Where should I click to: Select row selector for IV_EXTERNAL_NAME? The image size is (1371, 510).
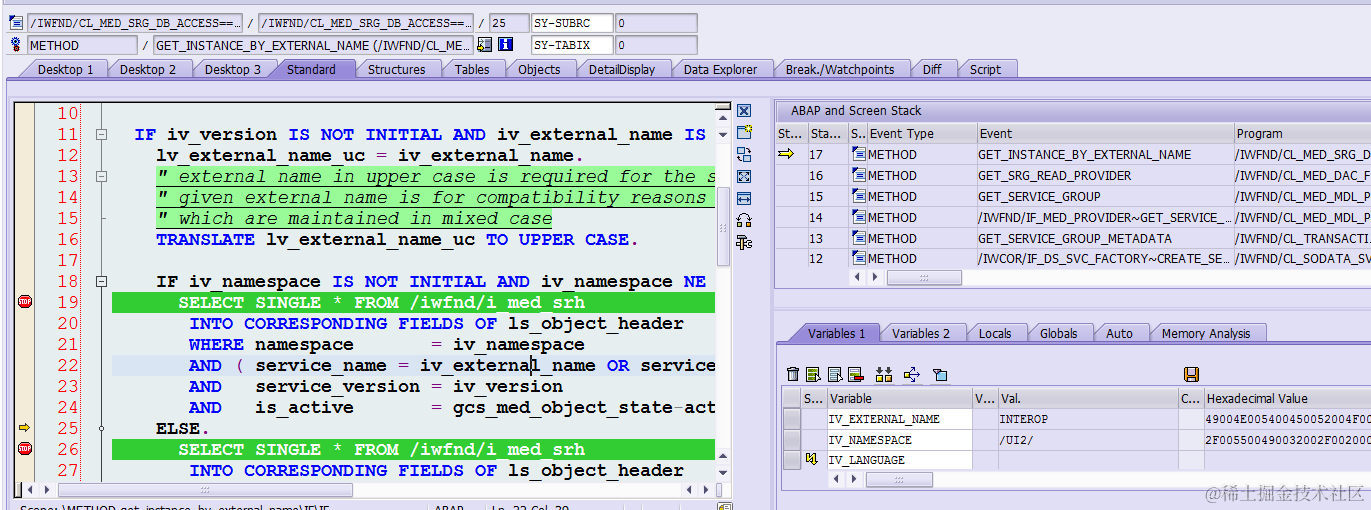[x=791, y=419]
